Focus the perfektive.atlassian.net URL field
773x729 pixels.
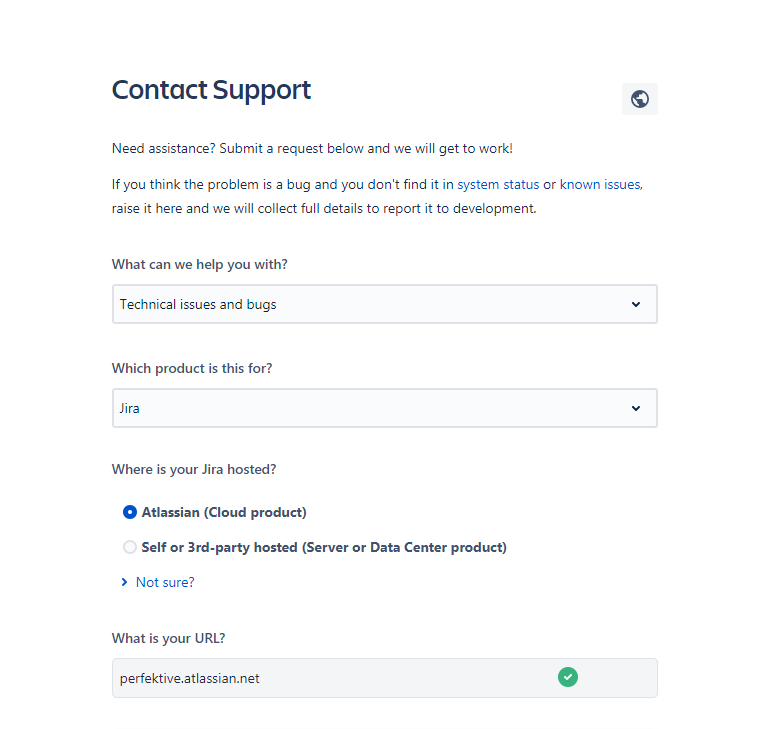(330, 678)
